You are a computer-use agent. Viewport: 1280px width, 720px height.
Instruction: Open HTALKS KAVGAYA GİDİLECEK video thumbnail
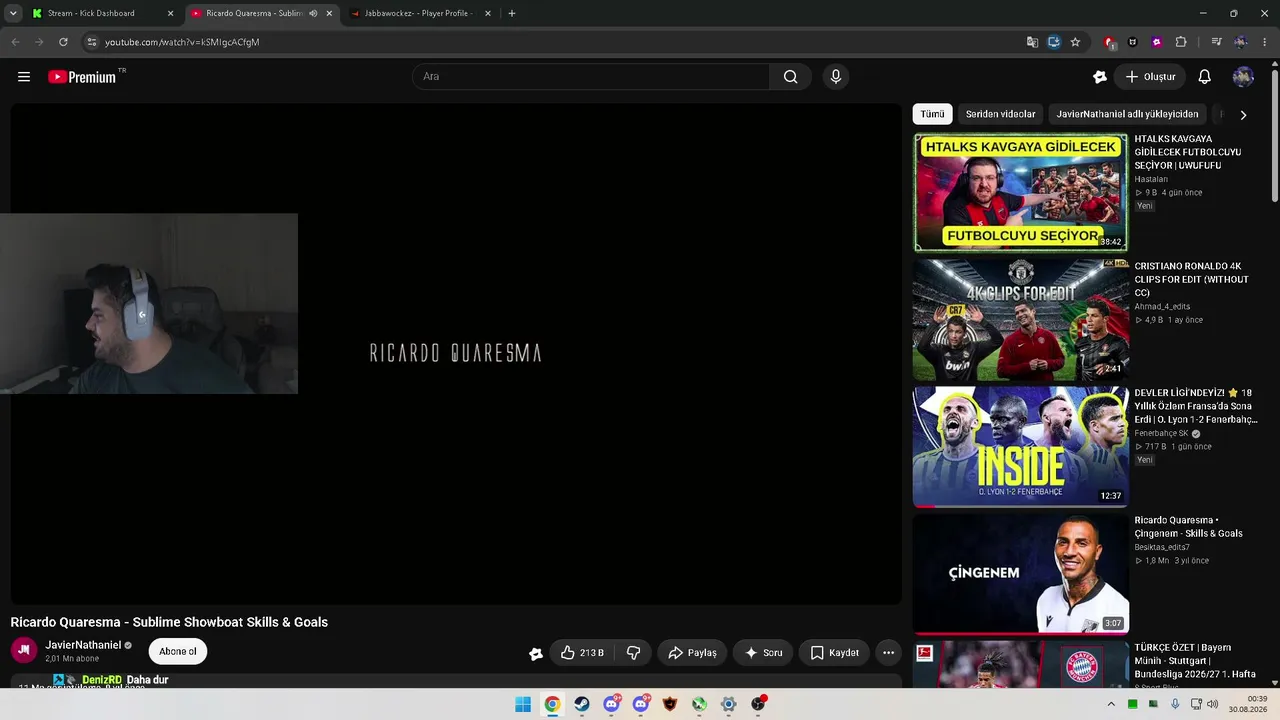click(x=1021, y=193)
